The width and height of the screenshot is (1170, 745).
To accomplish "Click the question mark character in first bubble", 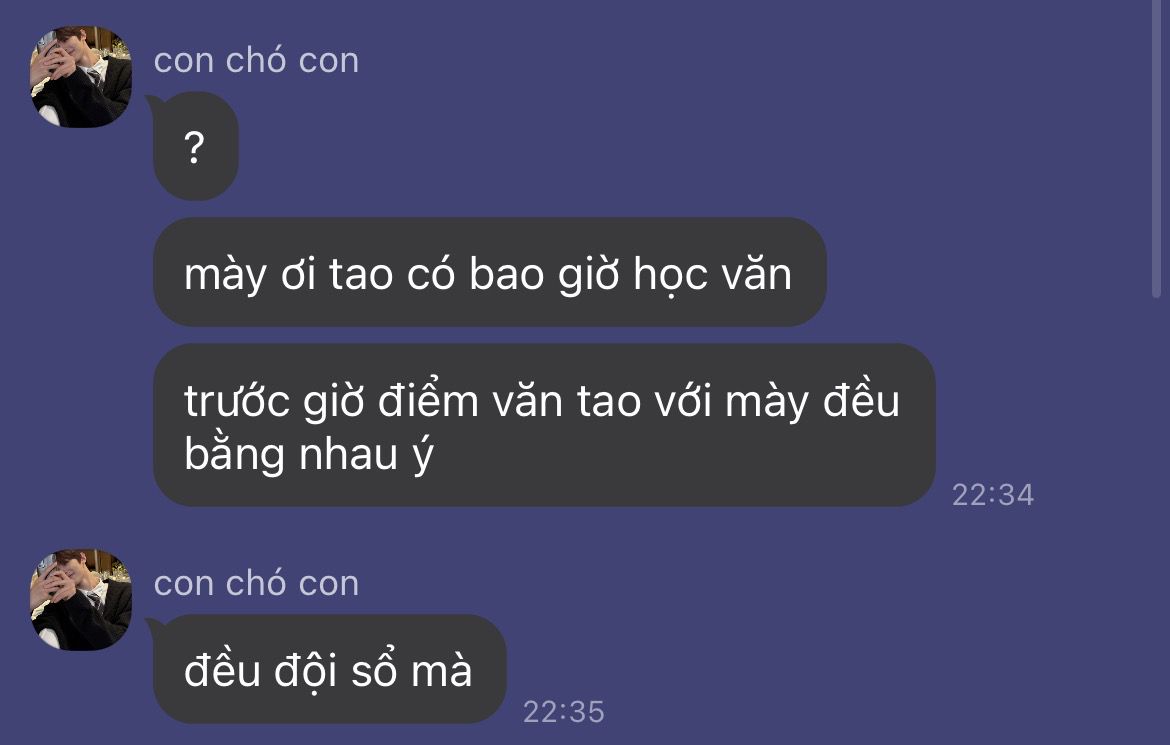I will (194, 148).
